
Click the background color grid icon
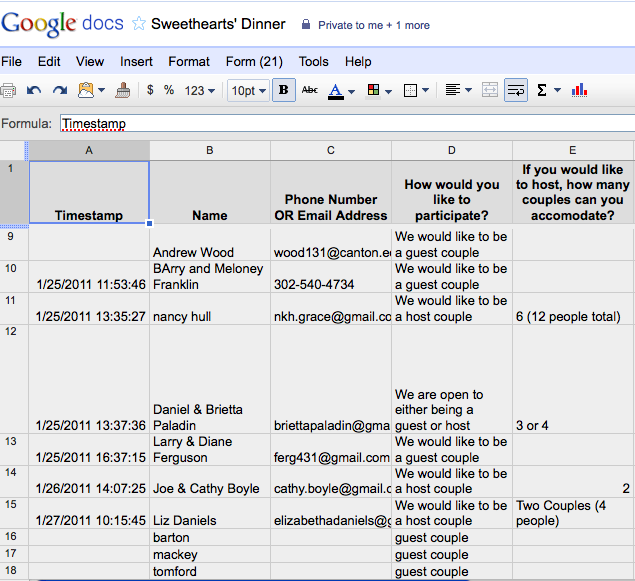click(373, 90)
